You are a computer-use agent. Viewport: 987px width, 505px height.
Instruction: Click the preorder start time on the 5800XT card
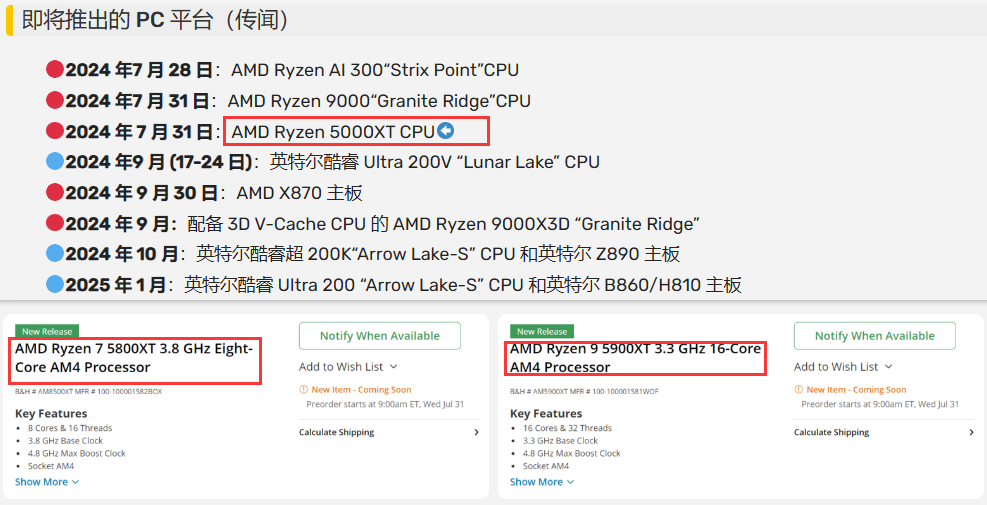pyautogui.click(x=385, y=404)
